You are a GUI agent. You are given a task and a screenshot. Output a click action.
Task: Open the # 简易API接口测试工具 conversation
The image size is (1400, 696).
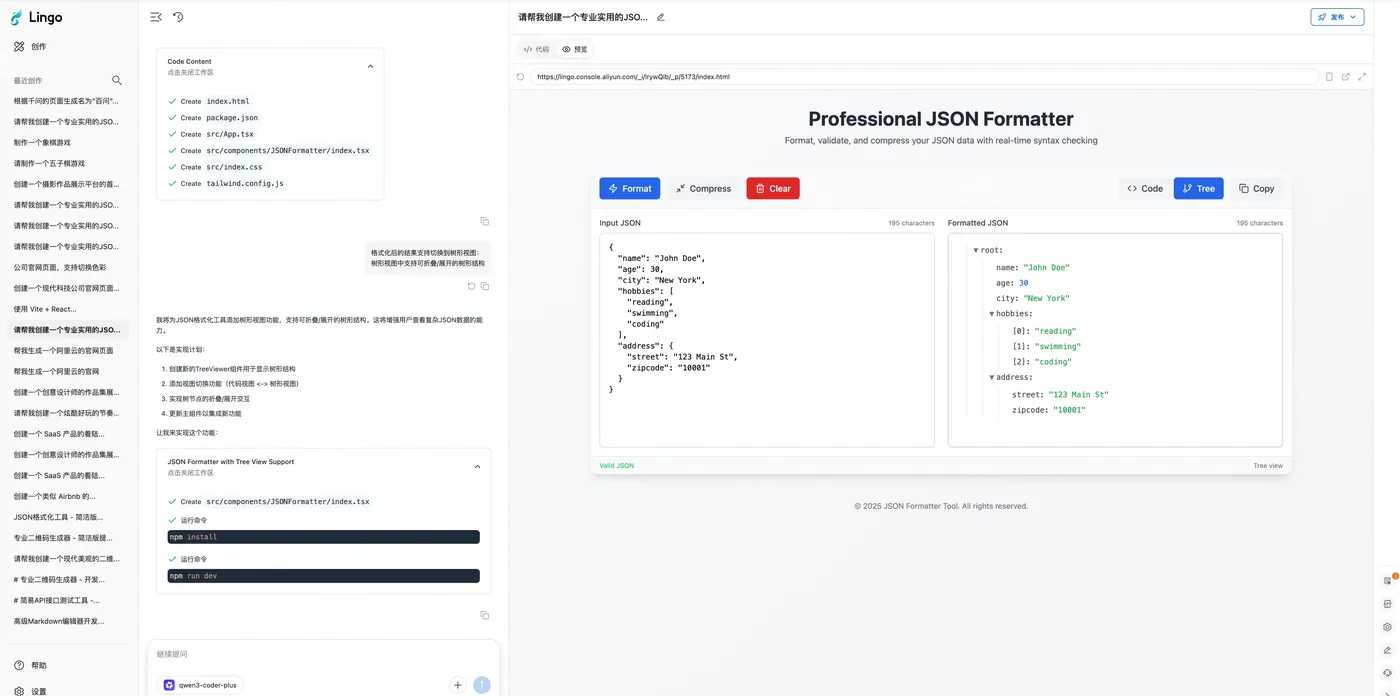(x=57, y=600)
